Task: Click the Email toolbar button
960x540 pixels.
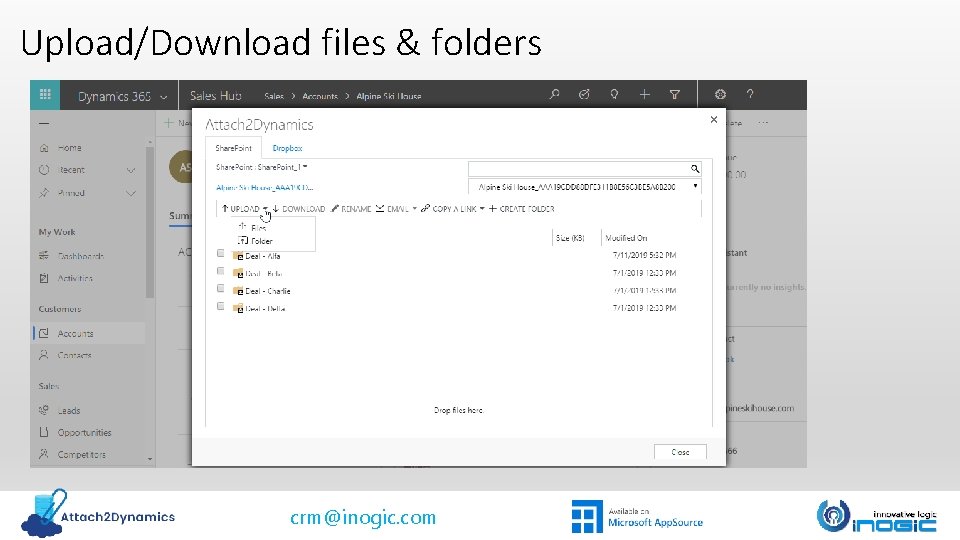Action: click(x=392, y=209)
